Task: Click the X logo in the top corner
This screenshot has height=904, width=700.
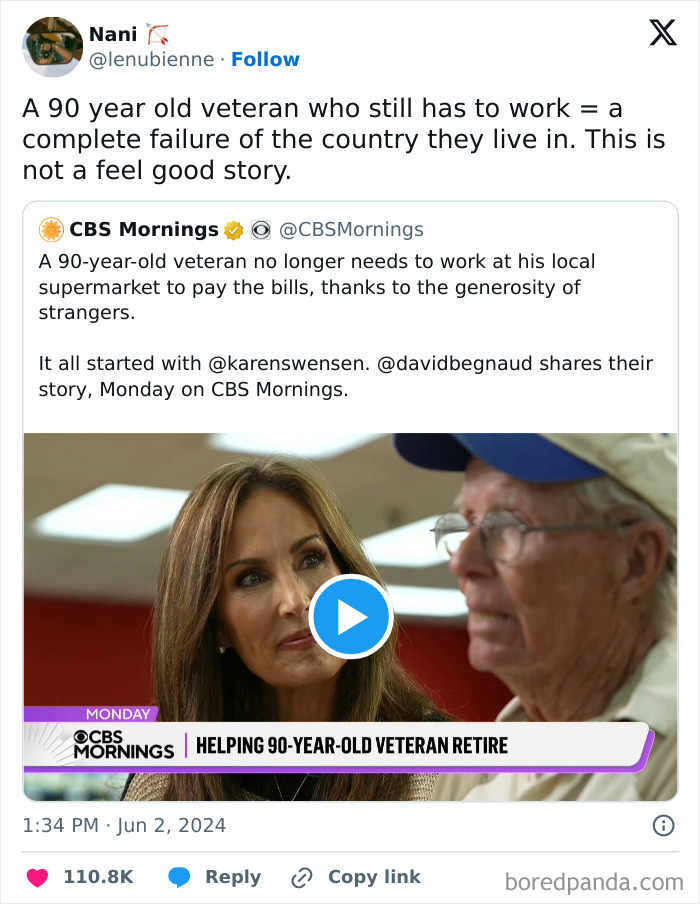Action: tap(662, 34)
